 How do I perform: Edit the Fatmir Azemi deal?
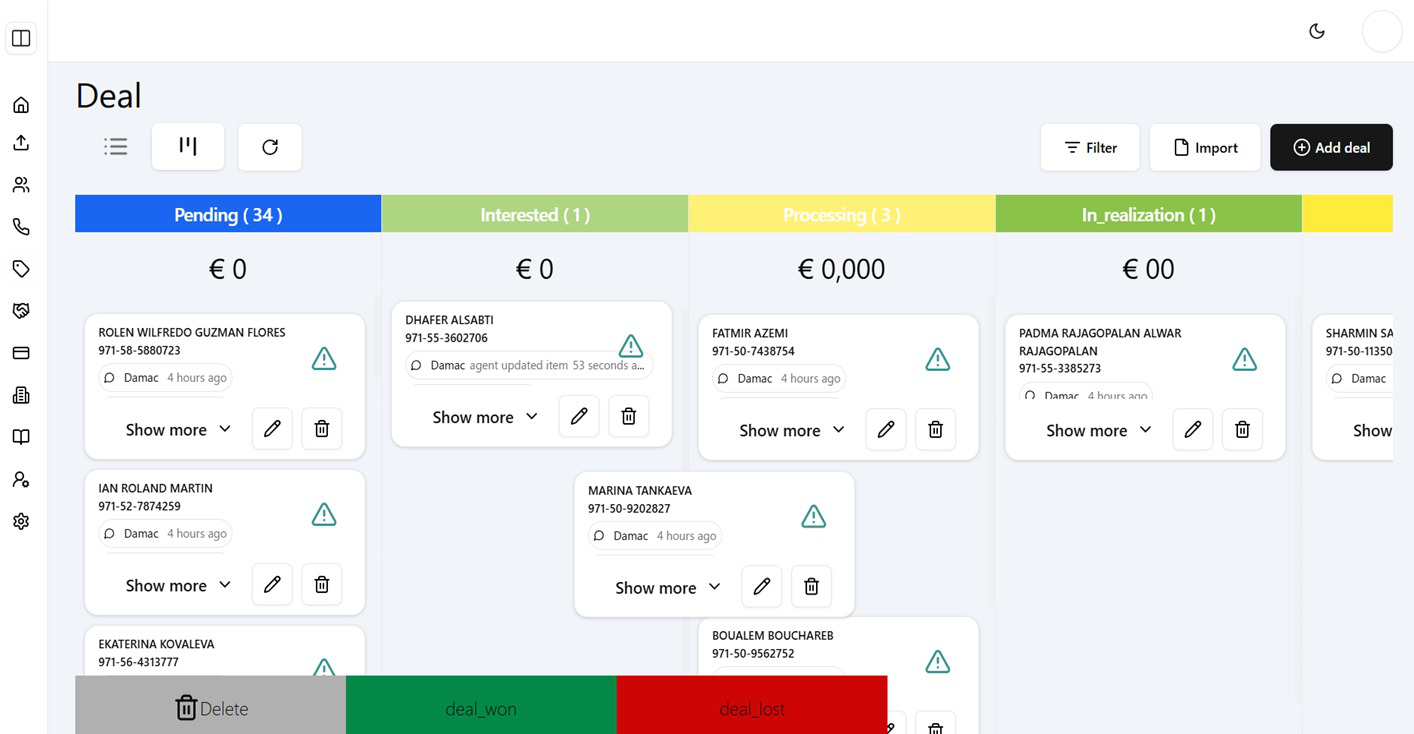(x=886, y=430)
